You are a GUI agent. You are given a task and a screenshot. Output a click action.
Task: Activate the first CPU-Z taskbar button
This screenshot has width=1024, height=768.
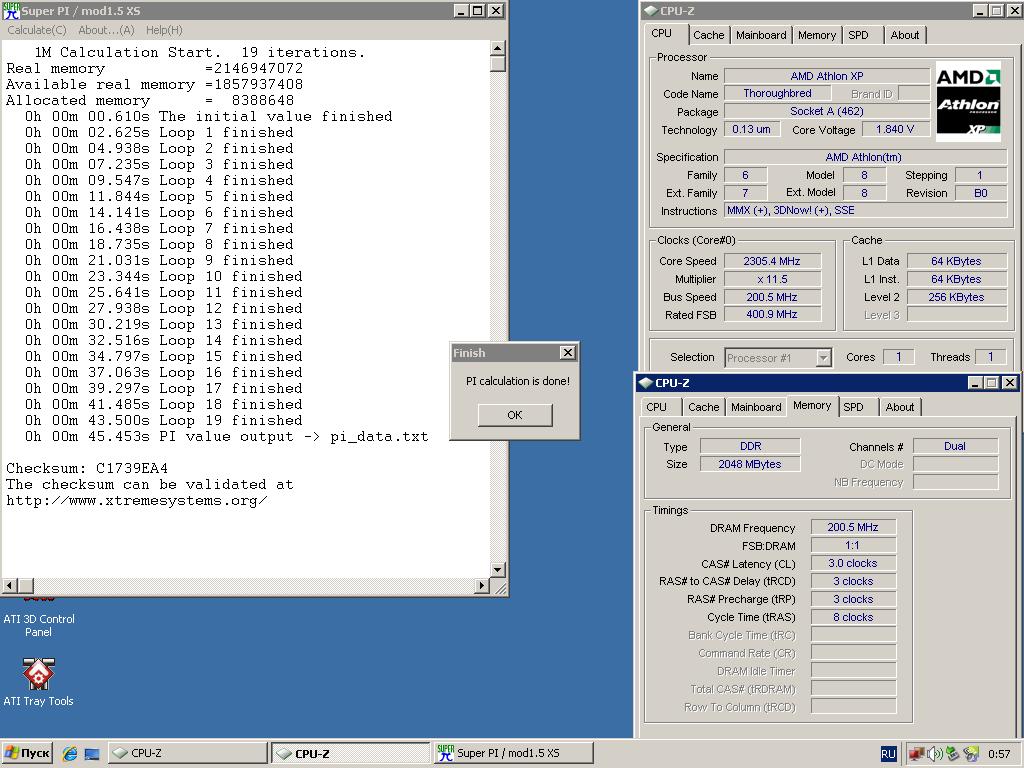187,753
